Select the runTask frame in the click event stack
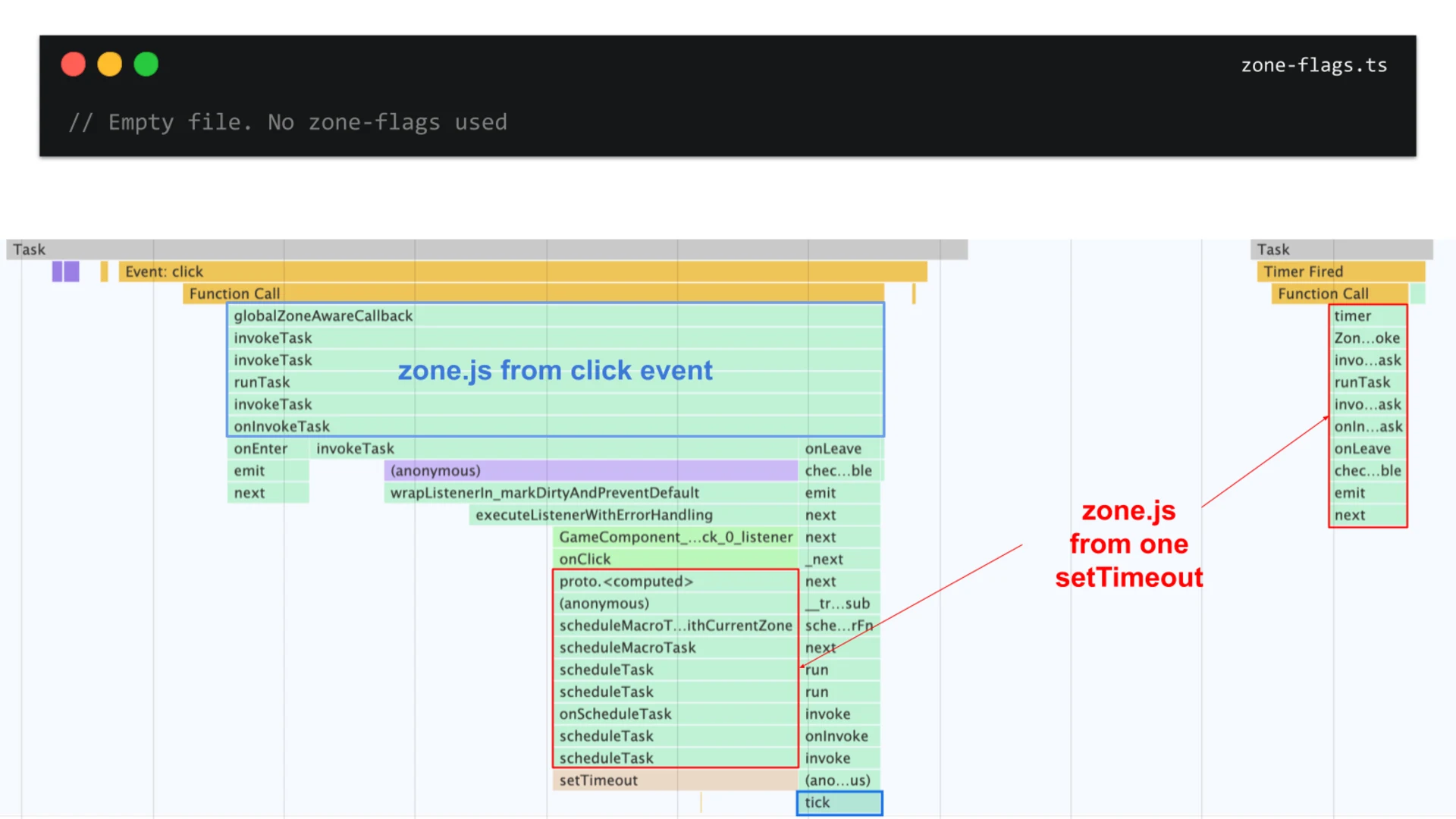Screen dimensions: 1456x819 tap(261, 382)
